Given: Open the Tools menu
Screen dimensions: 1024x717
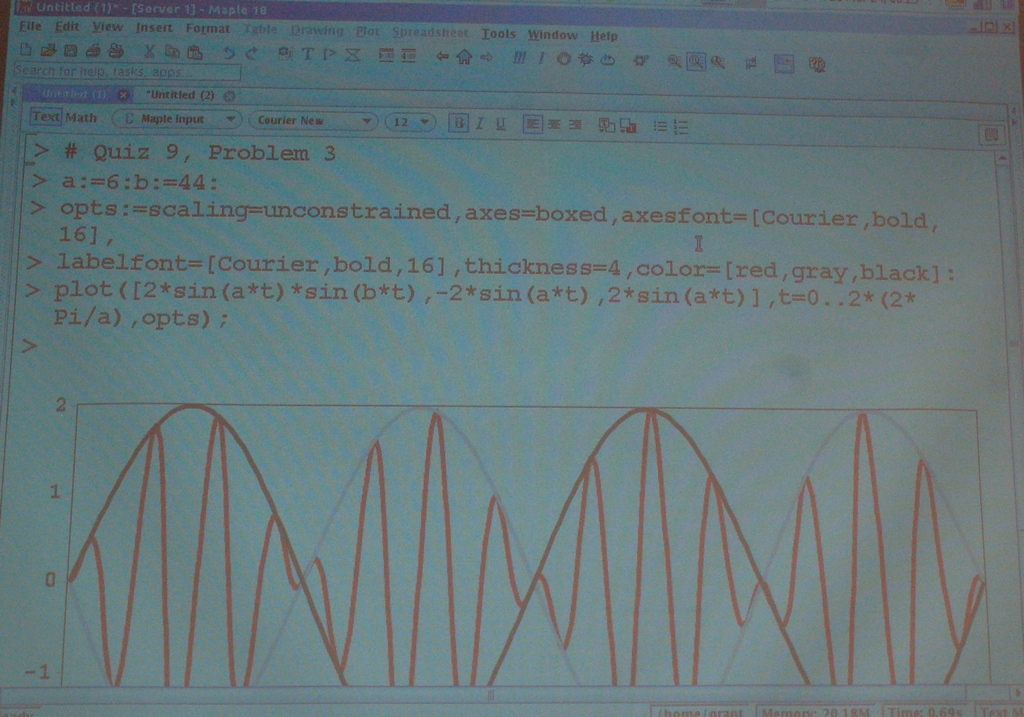Looking at the screenshot, I should click(498, 34).
